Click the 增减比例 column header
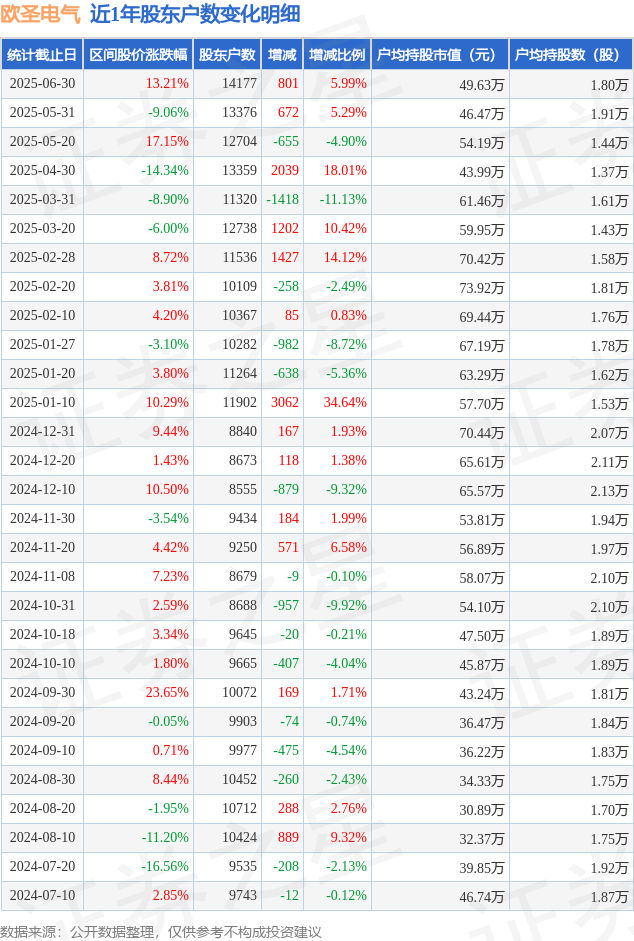634x941 pixels. (x=337, y=55)
